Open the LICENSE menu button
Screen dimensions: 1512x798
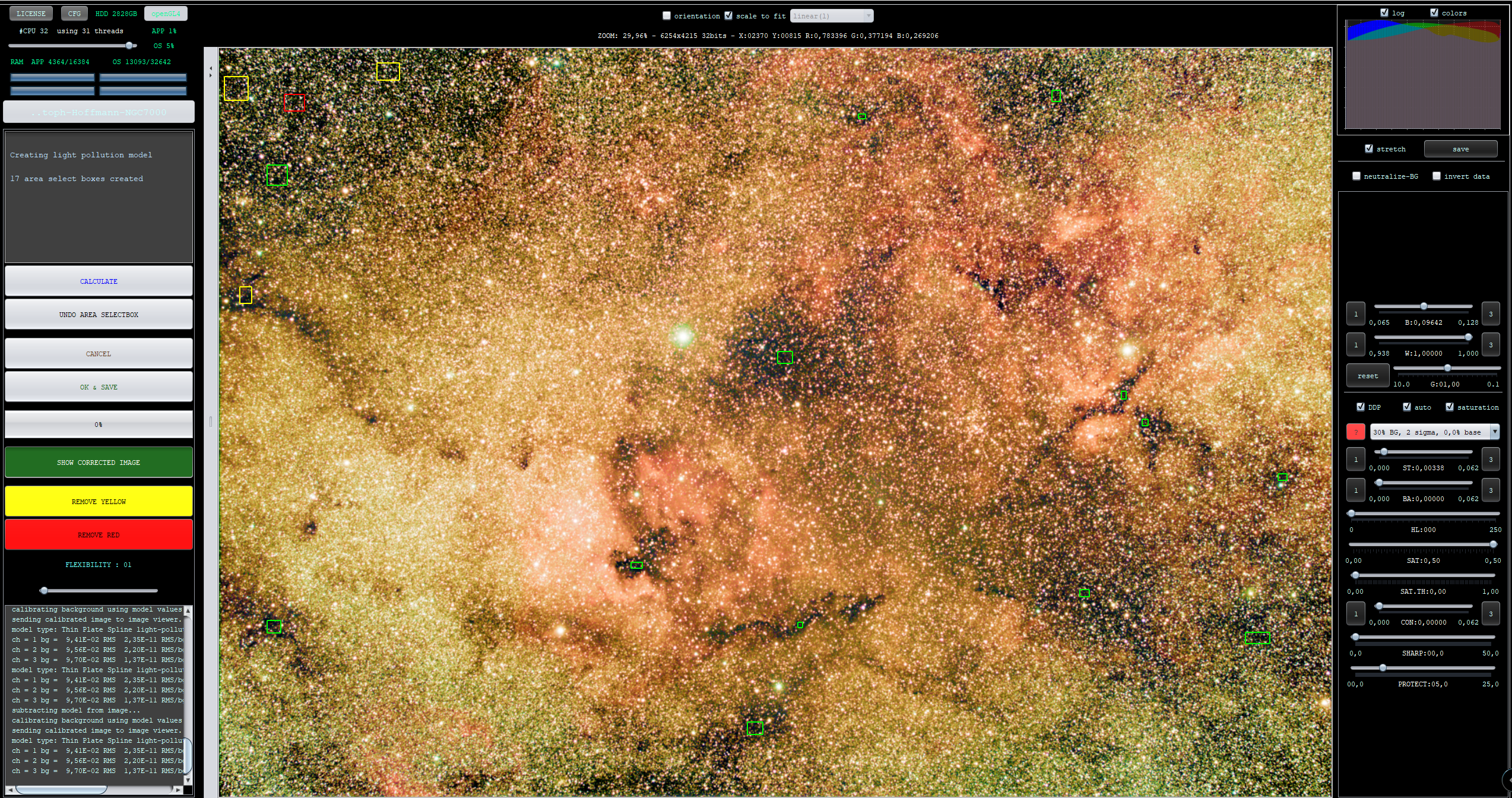pyautogui.click(x=31, y=13)
